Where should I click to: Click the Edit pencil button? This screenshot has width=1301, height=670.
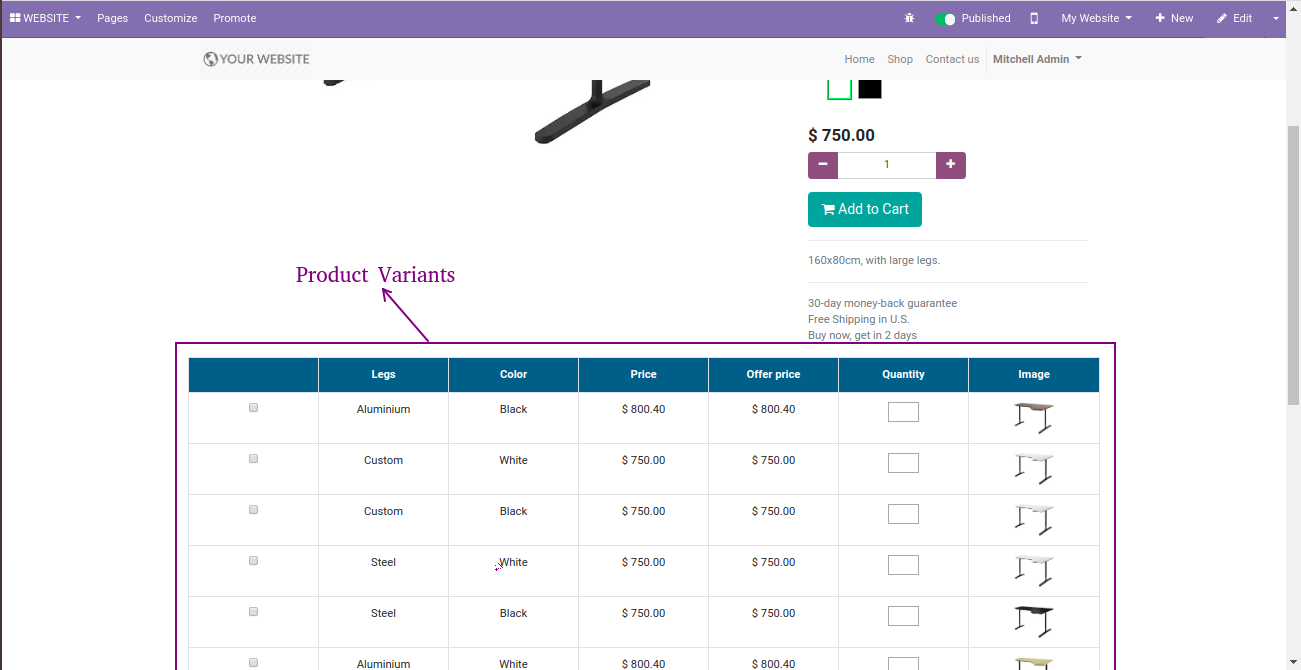(x=1234, y=18)
